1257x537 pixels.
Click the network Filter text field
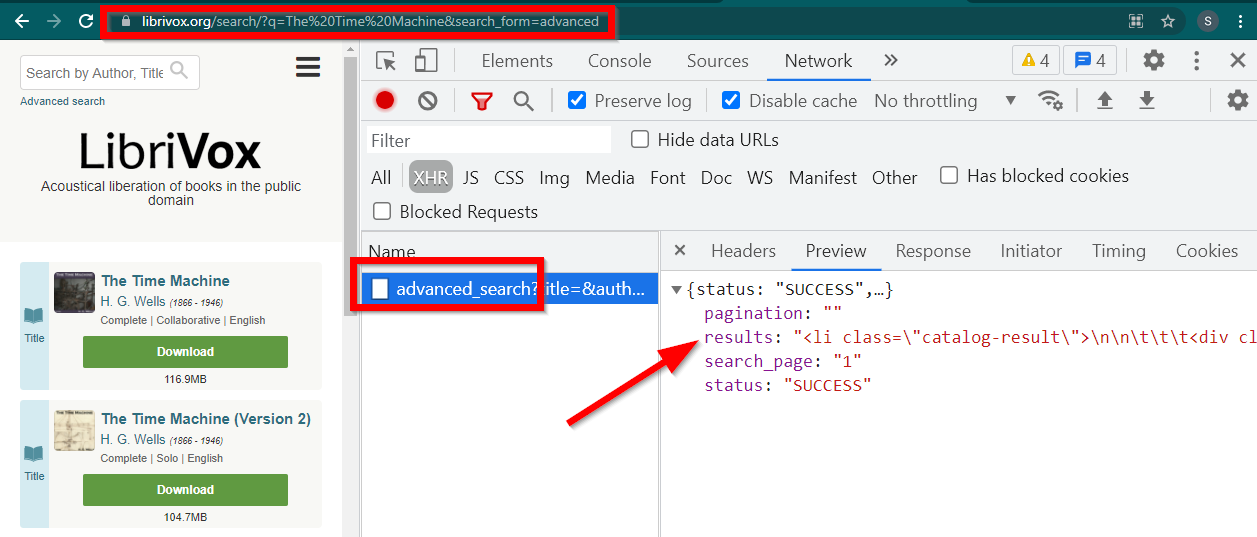point(488,140)
